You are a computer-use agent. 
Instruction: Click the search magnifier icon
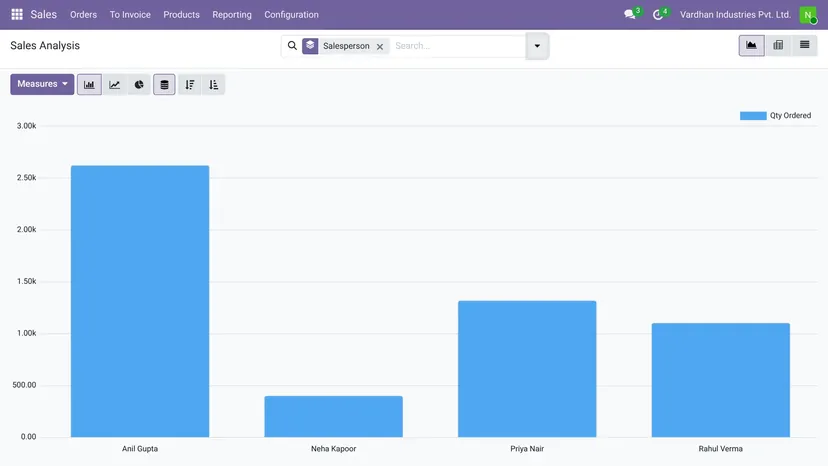(x=292, y=46)
